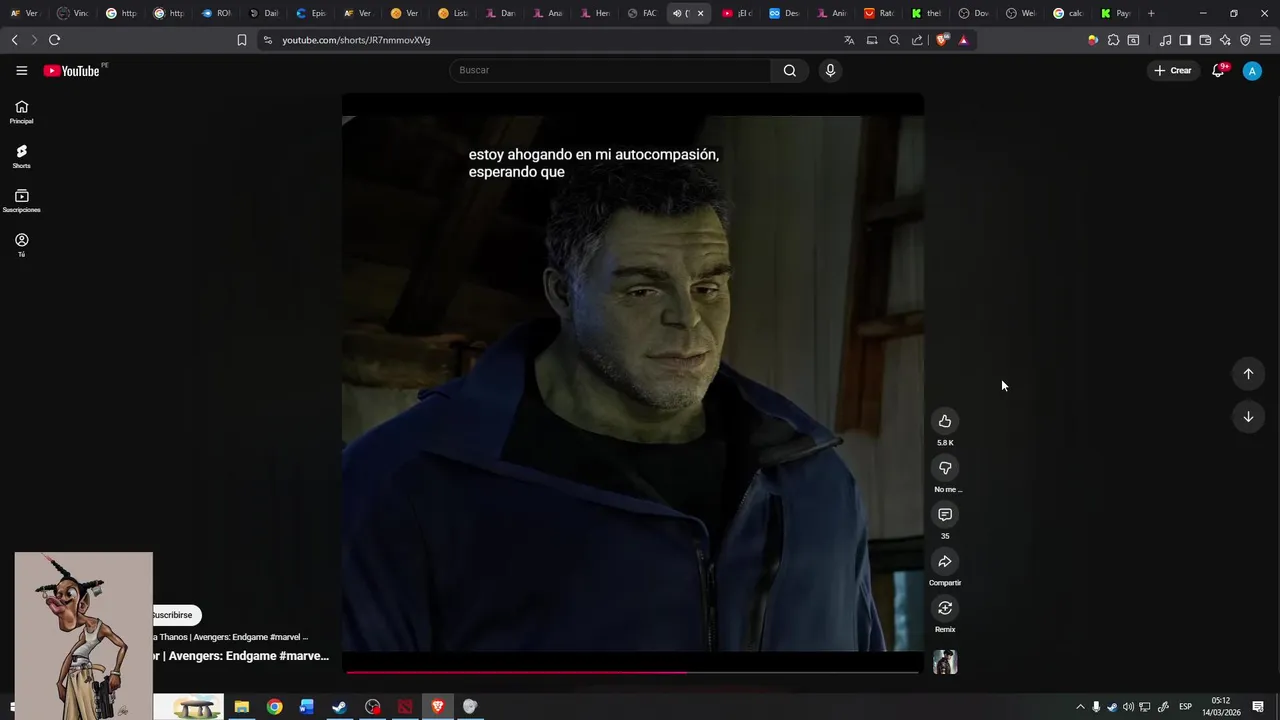Click the youtube.com address bar URL
Viewport: 1280px width, 720px height.
[x=356, y=40]
